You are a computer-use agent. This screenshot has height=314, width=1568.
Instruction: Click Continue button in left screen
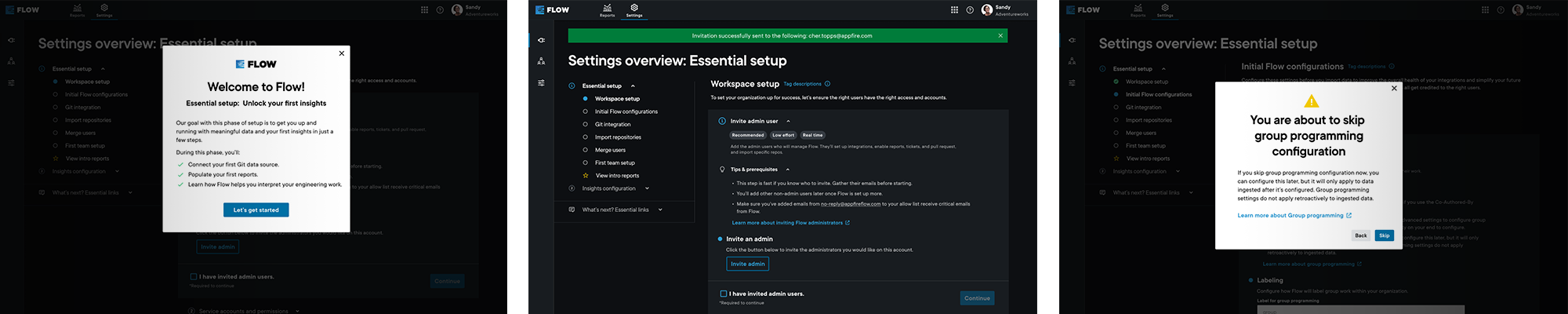(x=447, y=281)
